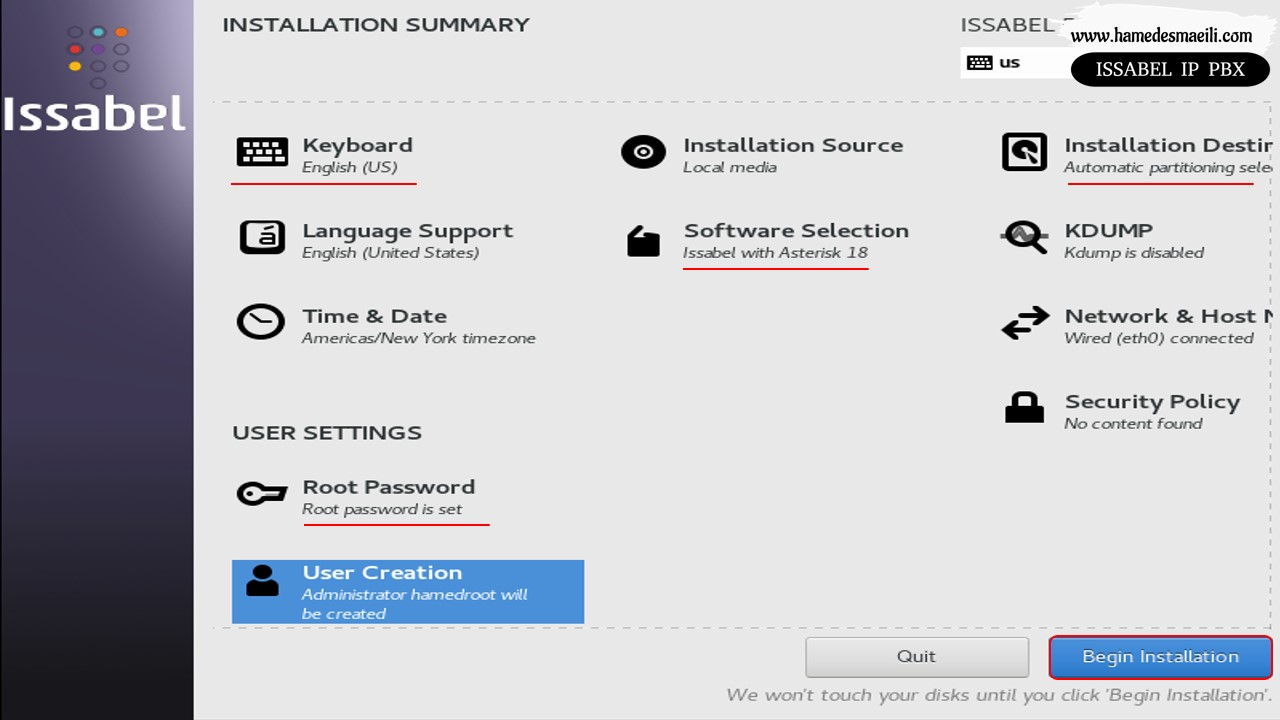Open Root Password settings label
Screen dimensions: 1280x720
[x=388, y=488]
